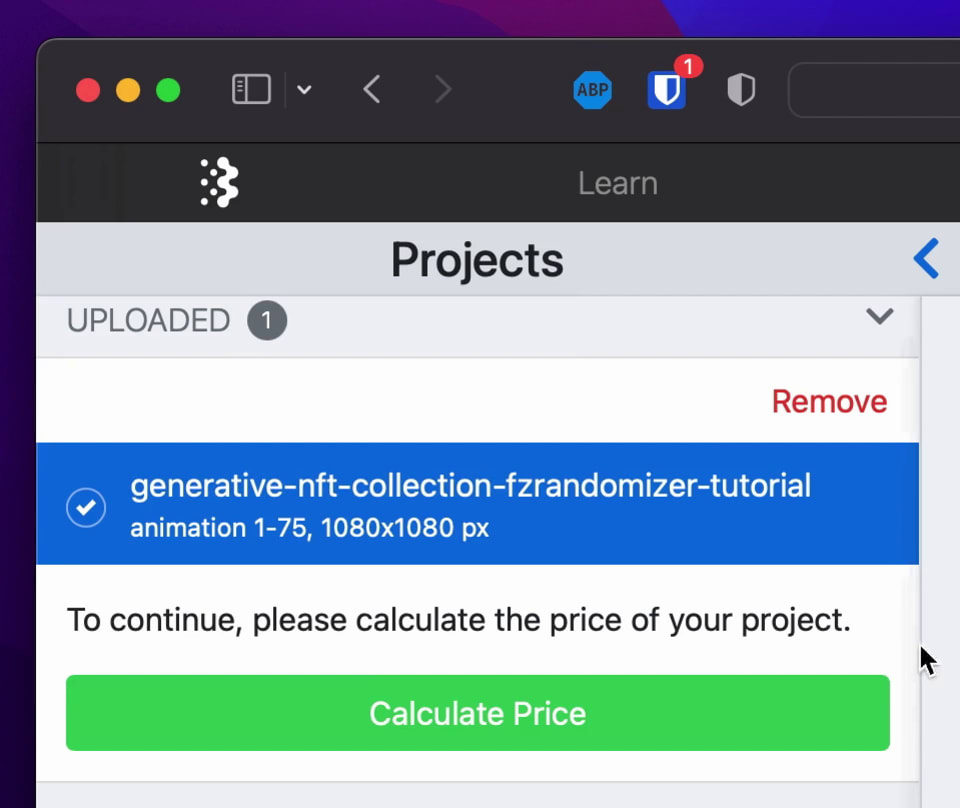Toggle the Safari sidebar icon
This screenshot has width=960, height=808.
[250, 90]
